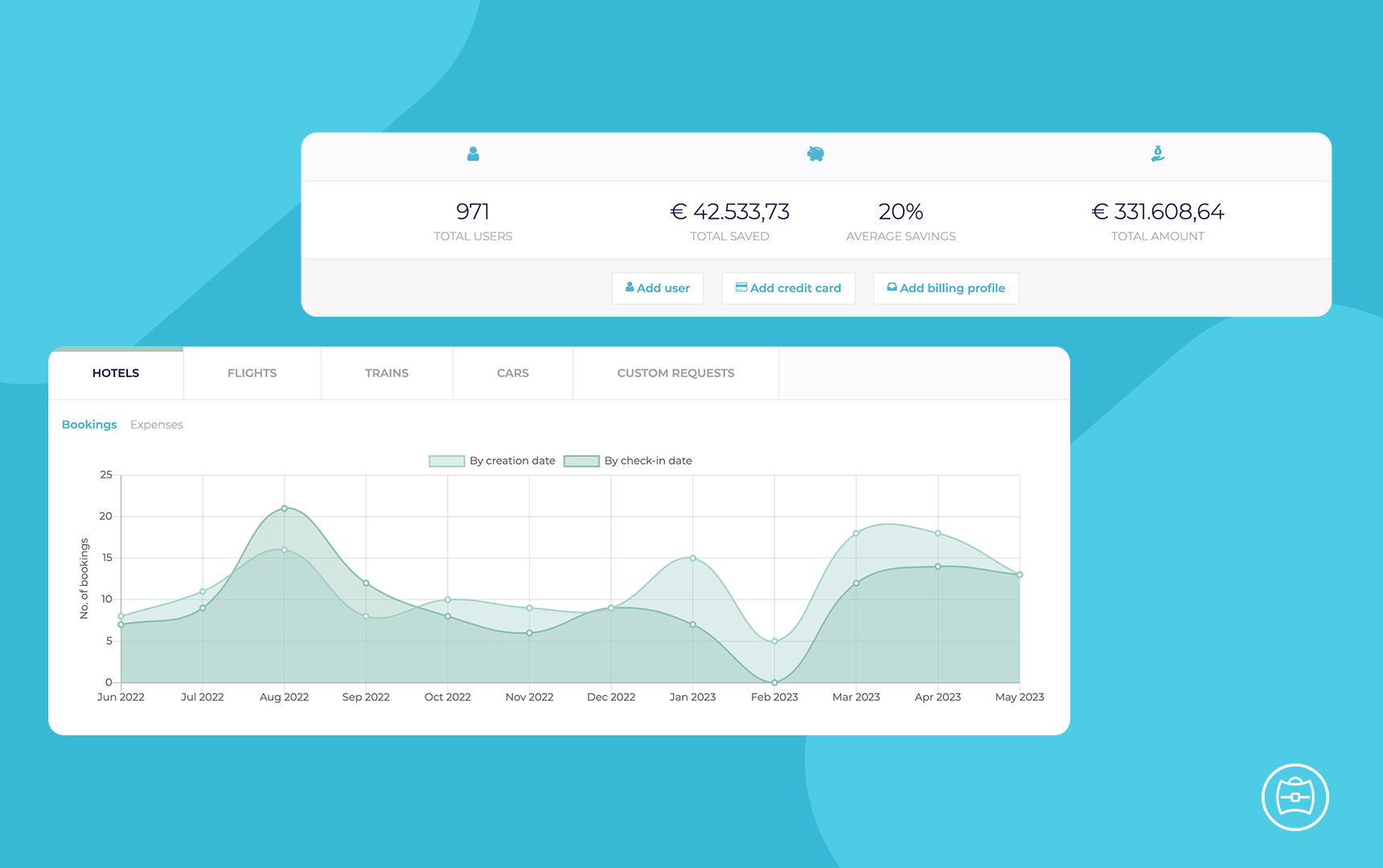
Task: Click the Mar 2023 check-in point at 12
Action: tap(856, 583)
